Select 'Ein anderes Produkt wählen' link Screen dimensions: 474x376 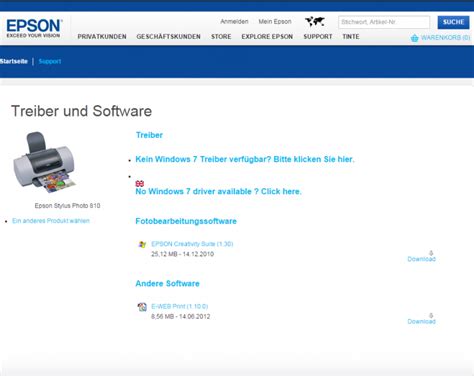coord(51,221)
